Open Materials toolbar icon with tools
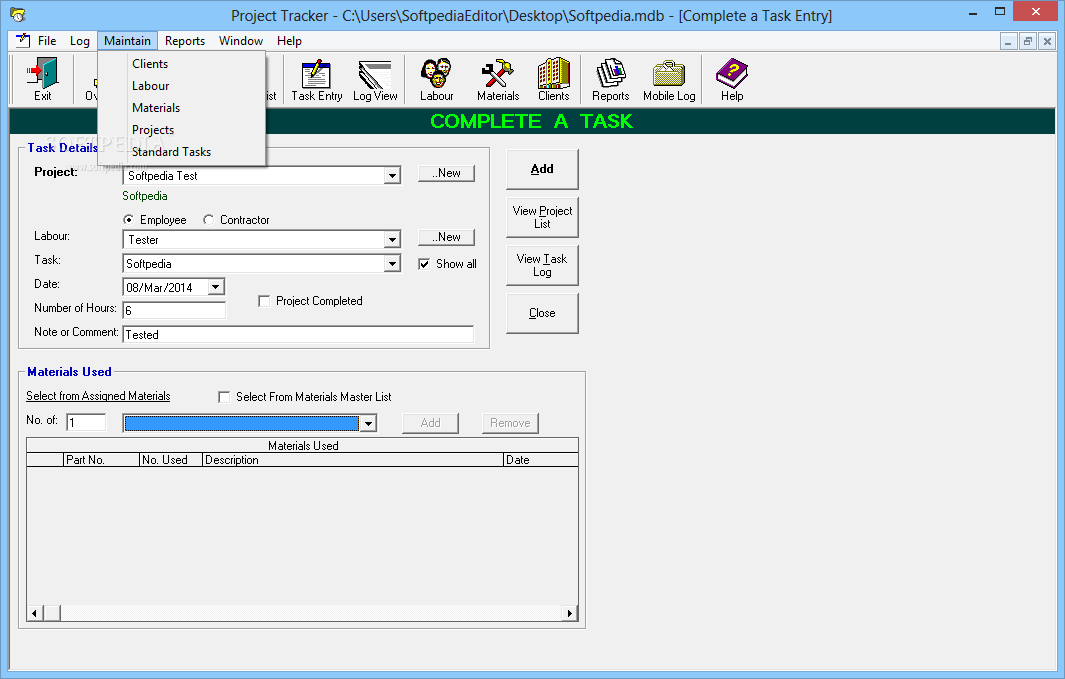 pos(498,79)
